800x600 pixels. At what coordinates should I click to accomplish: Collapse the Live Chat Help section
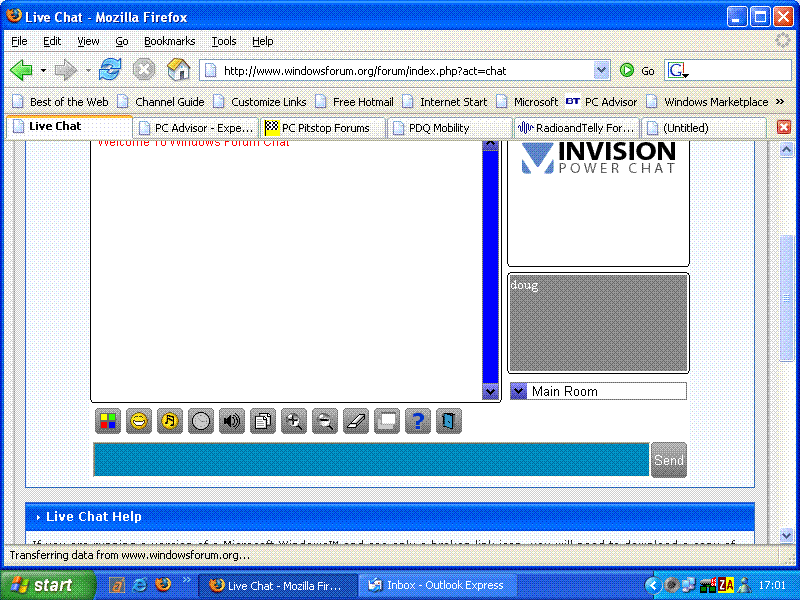(38, 517)
